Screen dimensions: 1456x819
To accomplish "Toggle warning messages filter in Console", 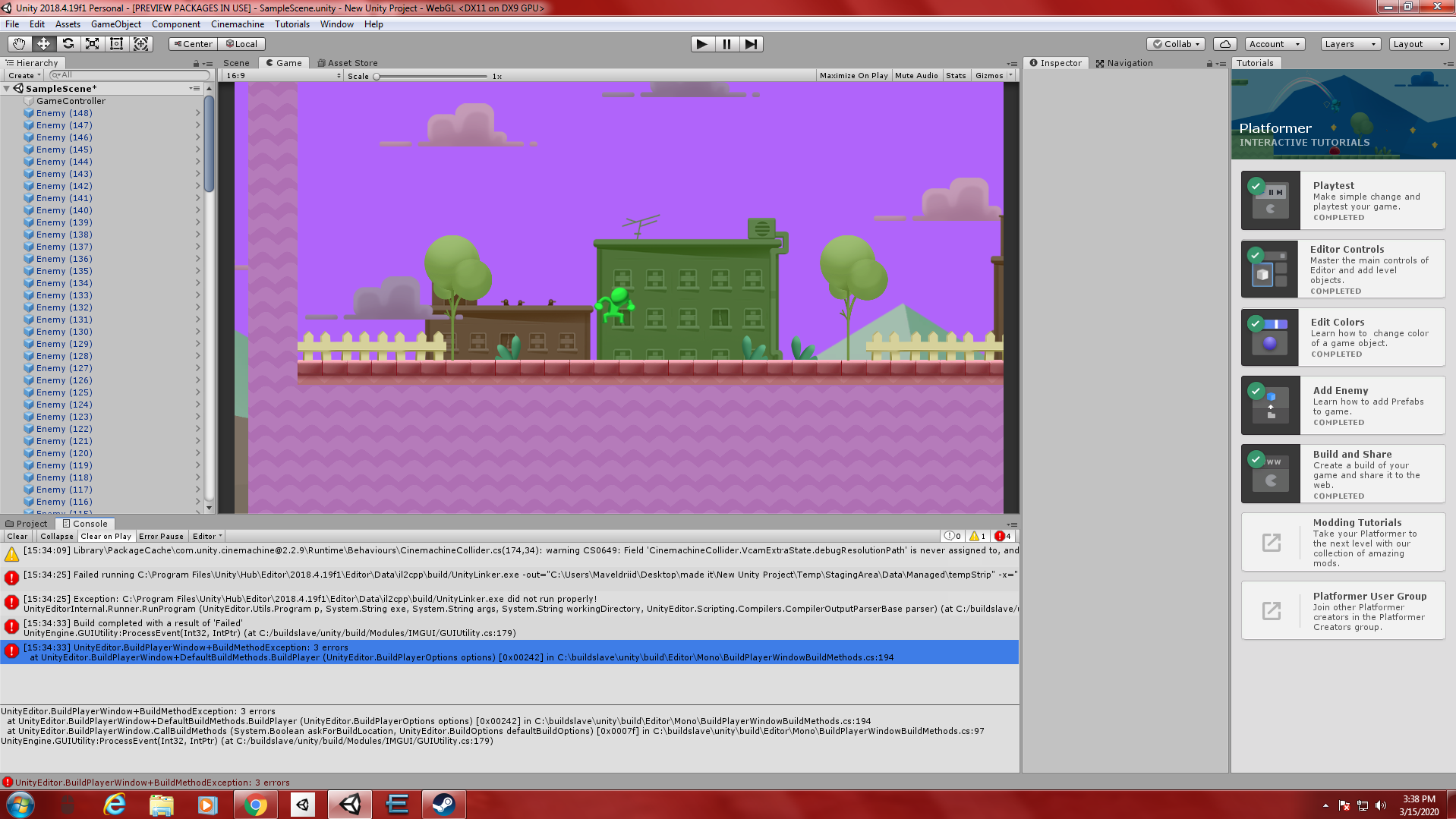I will click(978, 536).
